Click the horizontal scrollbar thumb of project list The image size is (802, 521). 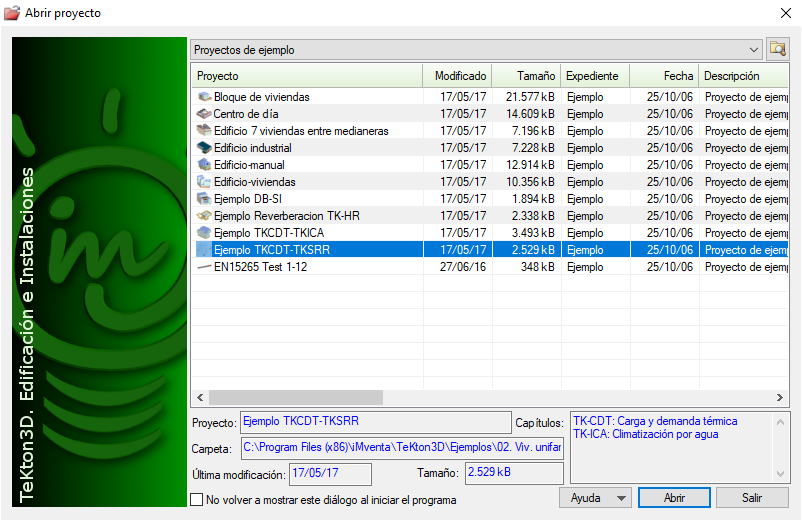[296, 397]
